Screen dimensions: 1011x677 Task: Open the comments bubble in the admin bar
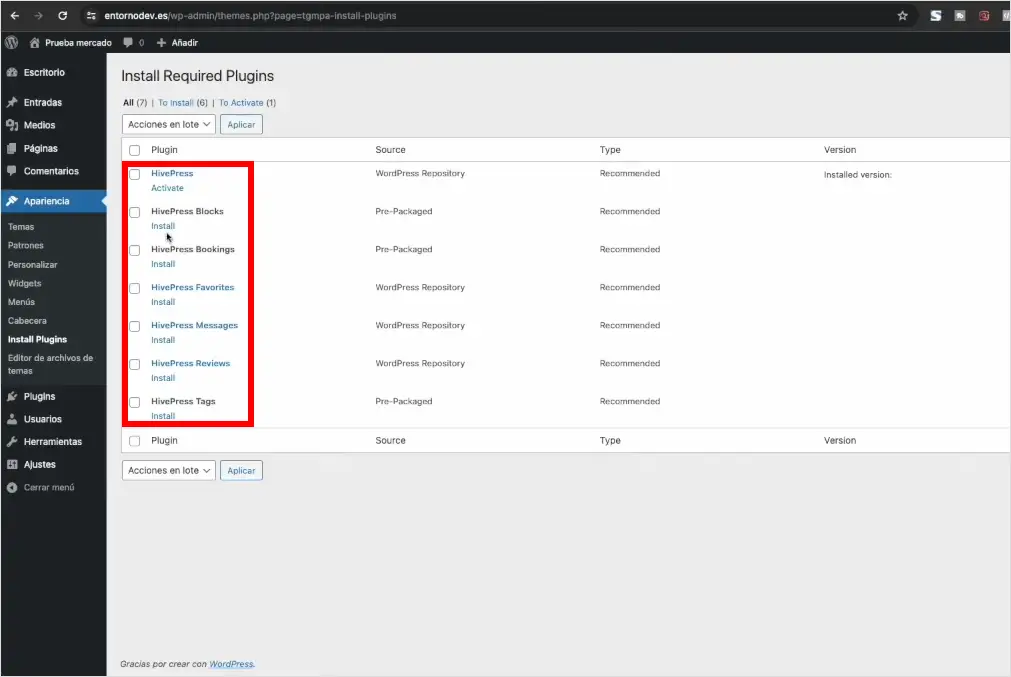(x=128, y=43)
